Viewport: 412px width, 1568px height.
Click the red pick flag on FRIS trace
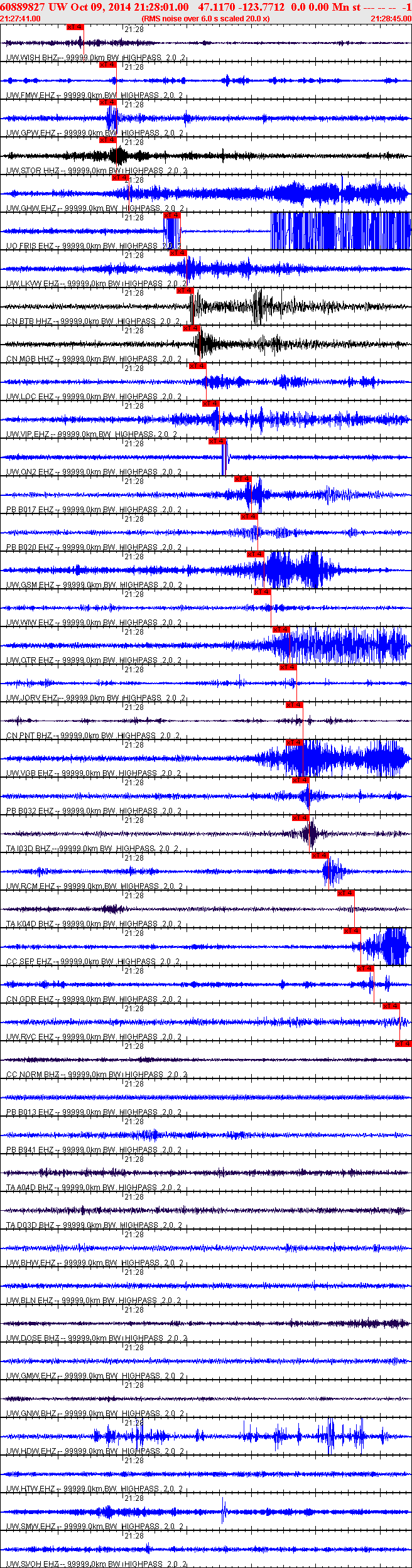[x=172, y=215]
